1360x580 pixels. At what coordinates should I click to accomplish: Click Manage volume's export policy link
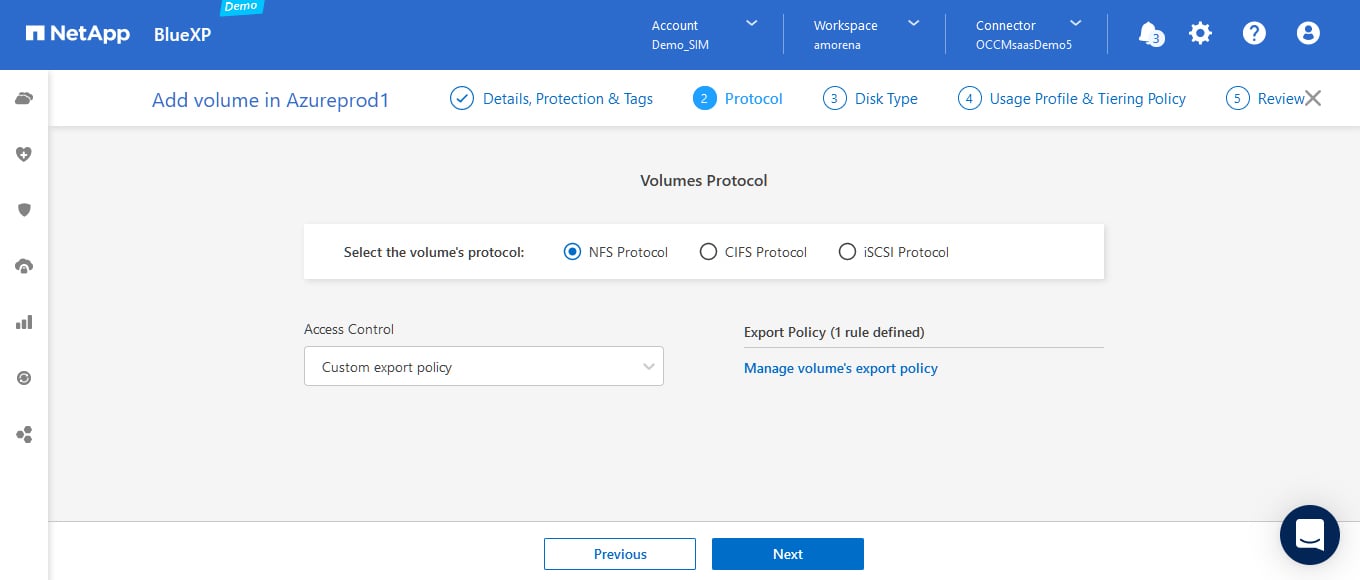click(x=840, y=368)
